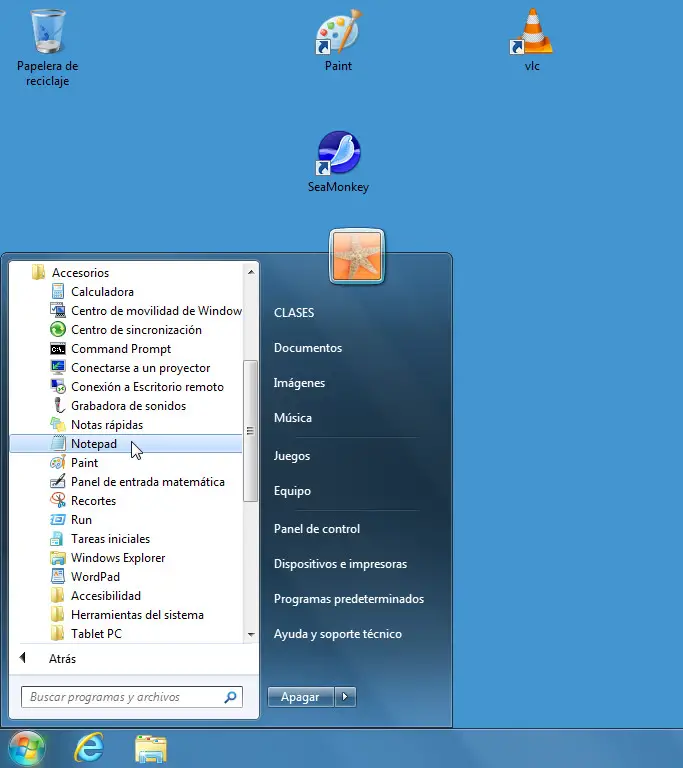Click the Paint palette icon in Accesorios
683x768 pixels.
click(58, 462)
